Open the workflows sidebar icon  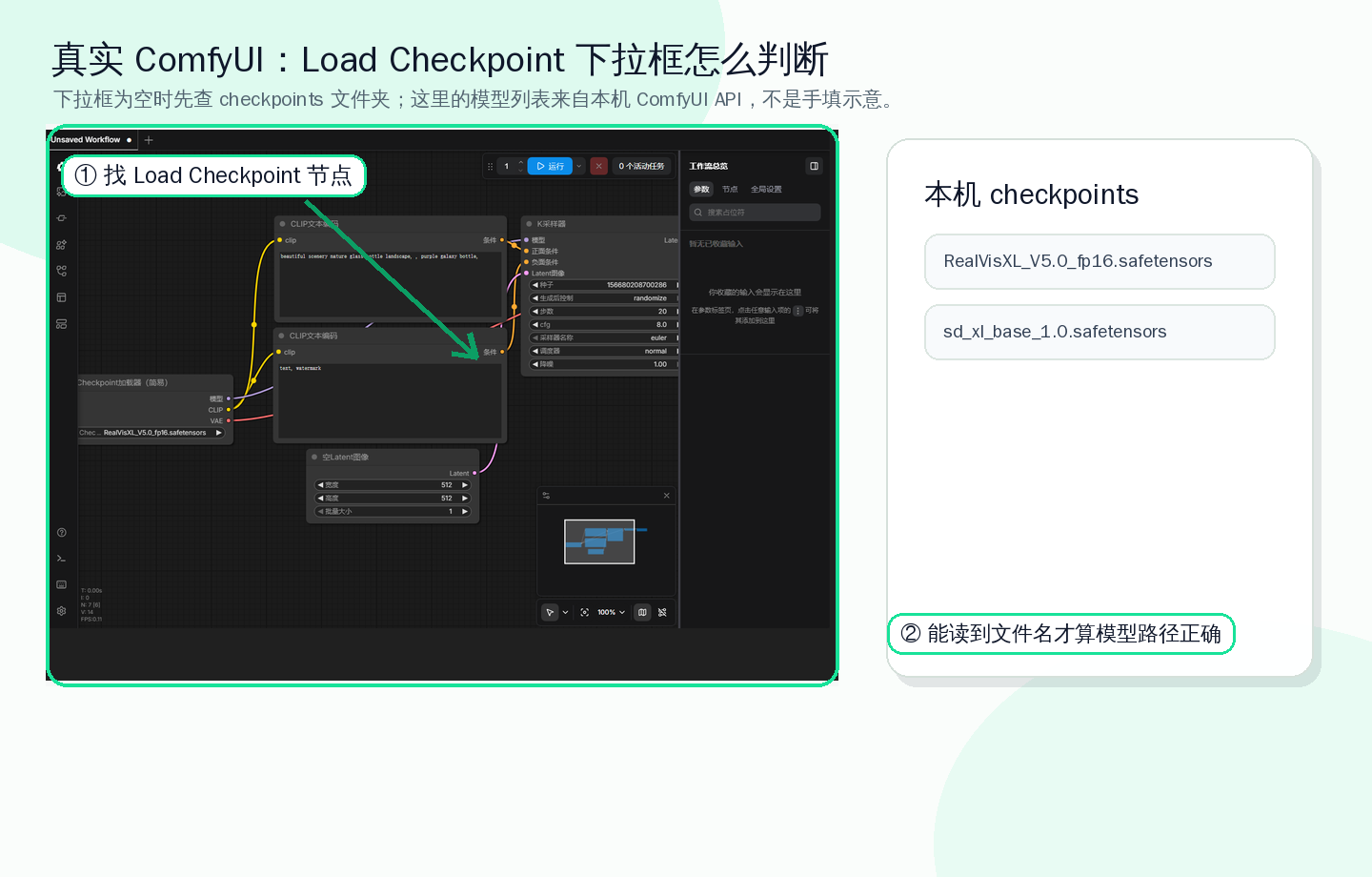click(61, 271)
